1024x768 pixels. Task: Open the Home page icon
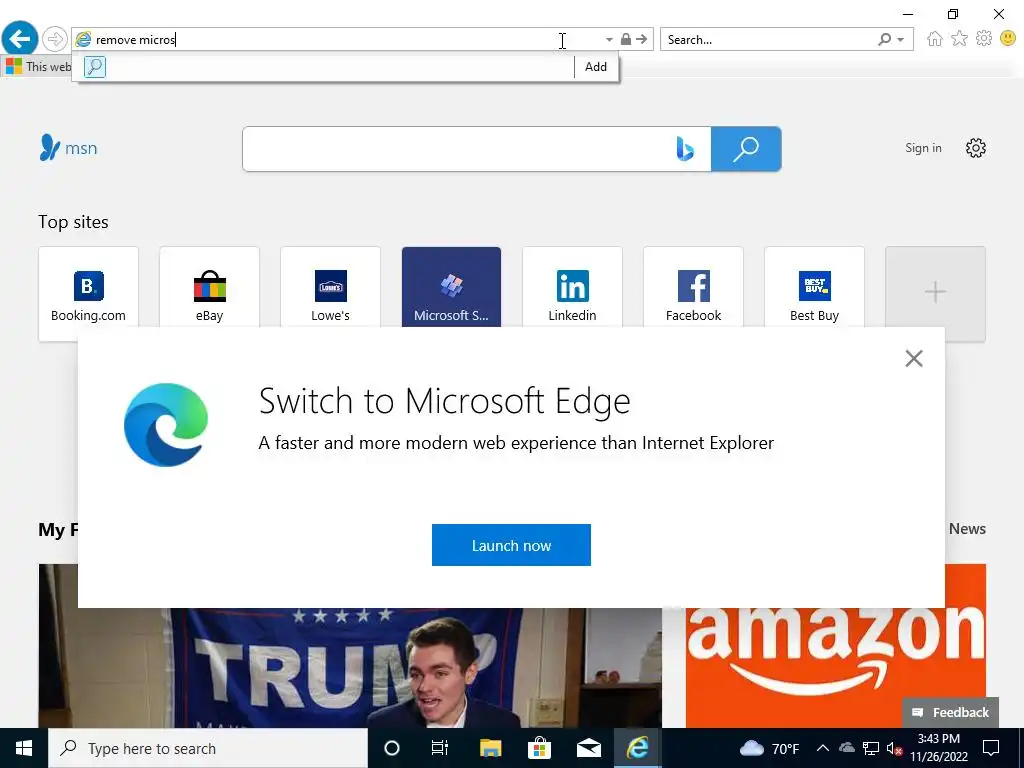(935, 39)
